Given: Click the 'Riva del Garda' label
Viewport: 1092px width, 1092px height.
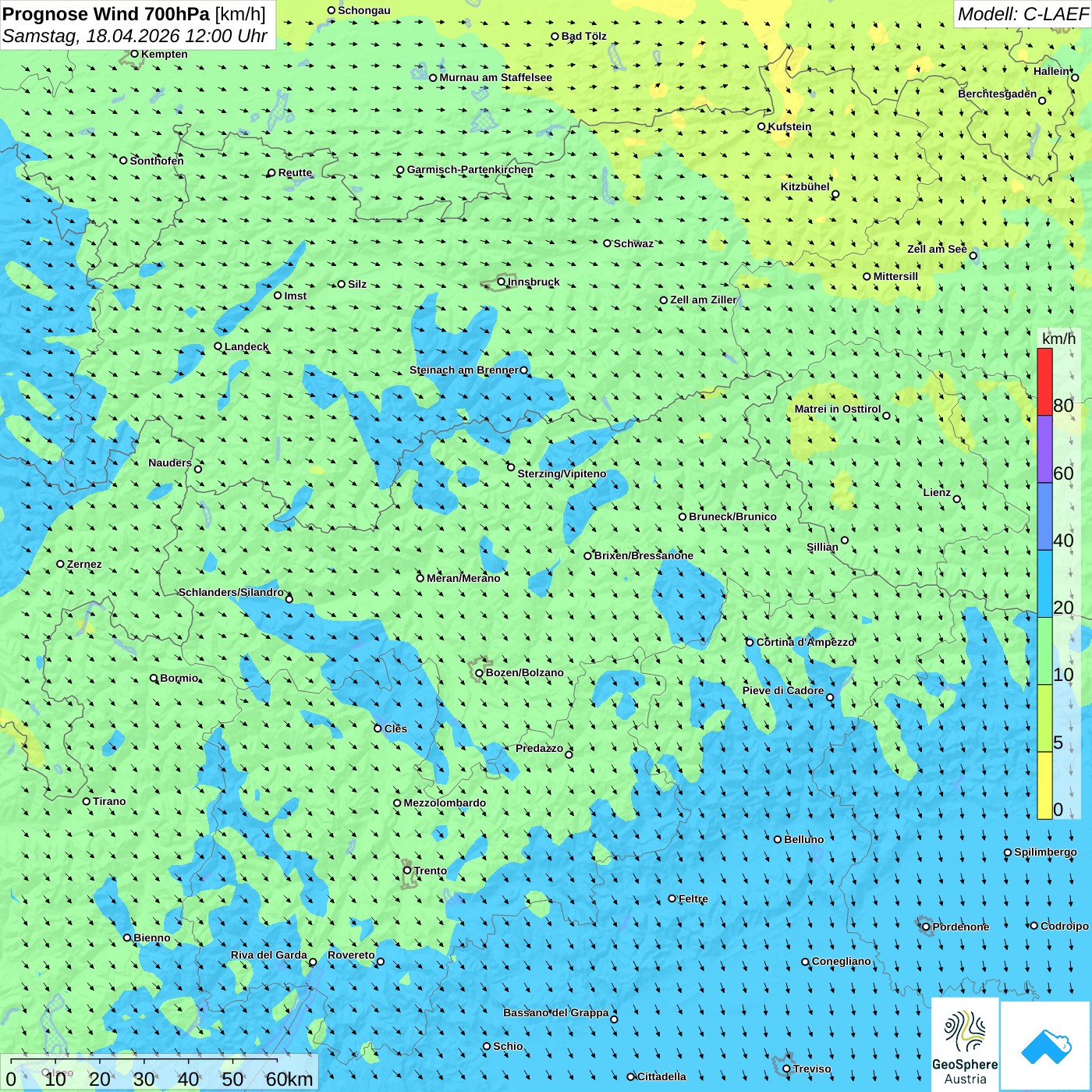Looking at the screenshot, I should point(268,955).
